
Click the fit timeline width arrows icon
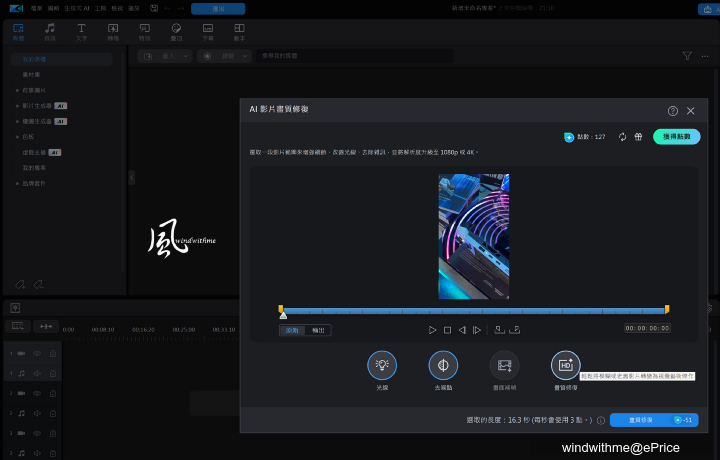[x=46, y=326]
